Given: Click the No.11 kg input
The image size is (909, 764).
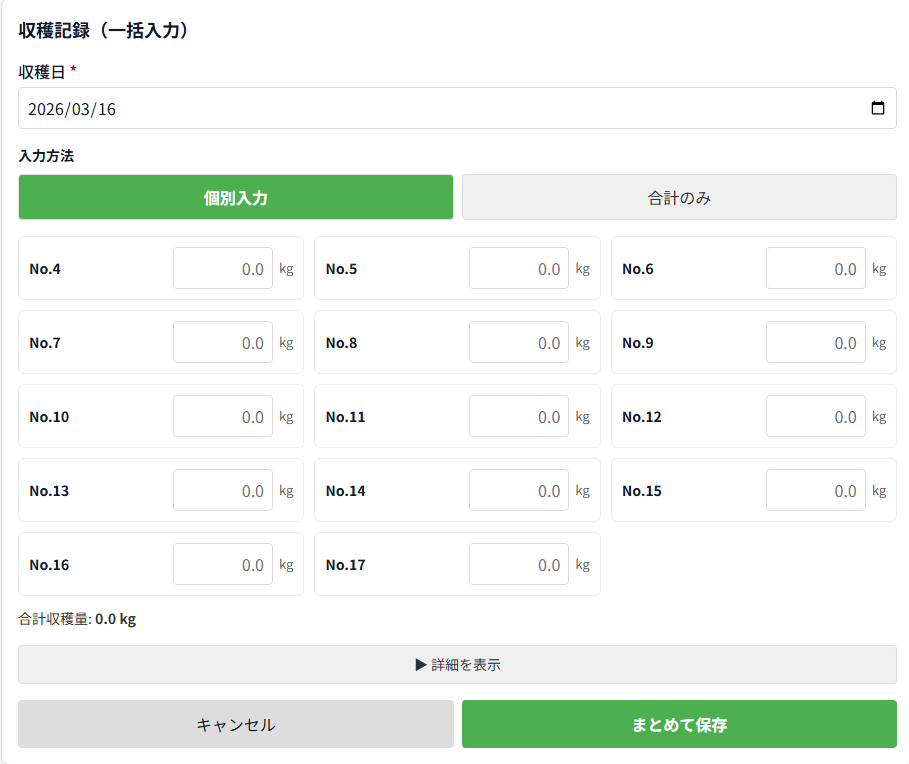Looking at the screenshot, I should pyautogui.click(x=518, y=417).
